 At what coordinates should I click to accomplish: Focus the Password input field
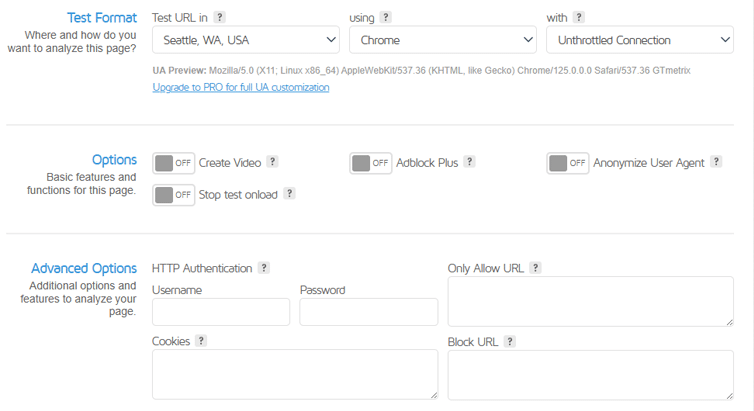pyautogui.click(x=368, y=312)
